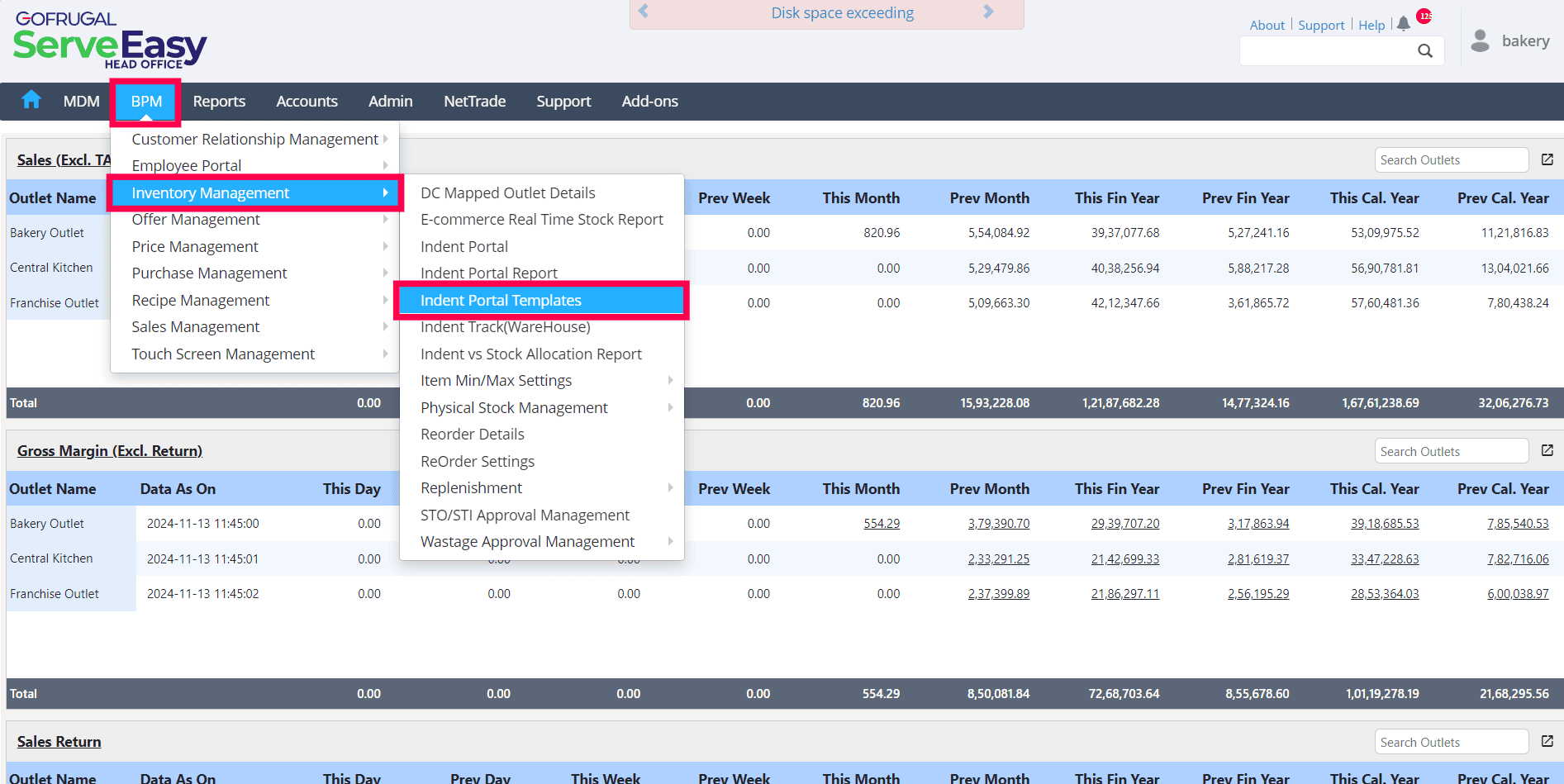
Task: Expand Inventory Management submenu
Action: click(x=255, y=192)
